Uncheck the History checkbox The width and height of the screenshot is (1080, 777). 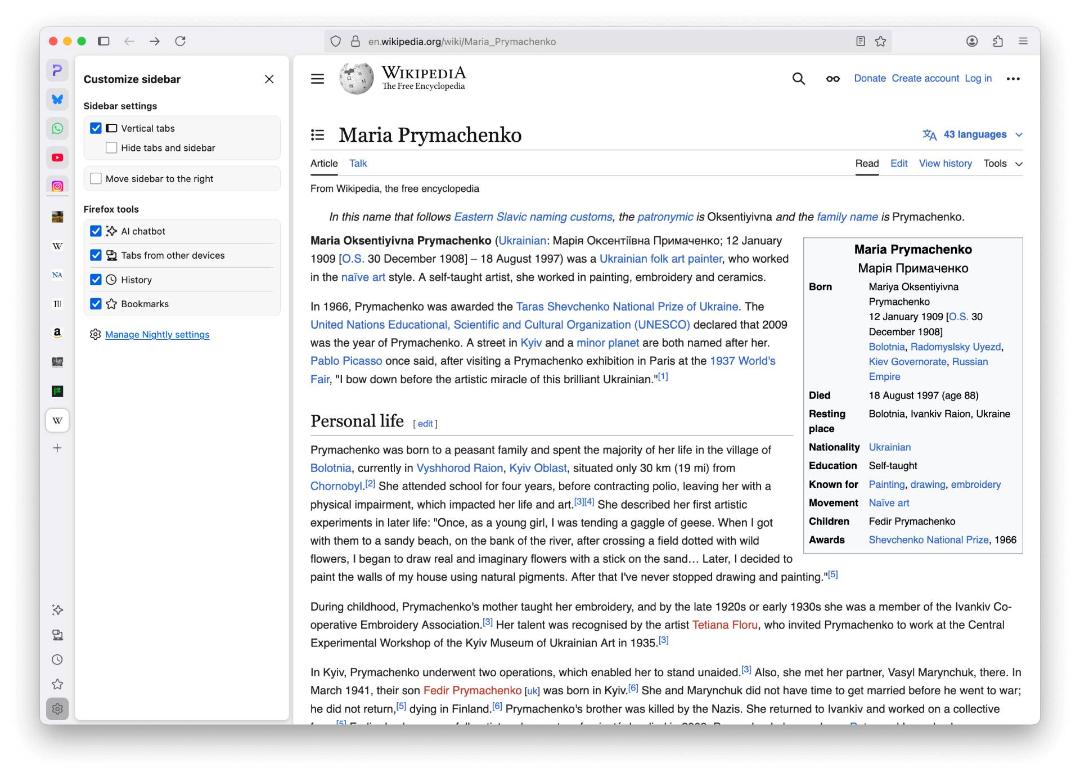[96, 280]
